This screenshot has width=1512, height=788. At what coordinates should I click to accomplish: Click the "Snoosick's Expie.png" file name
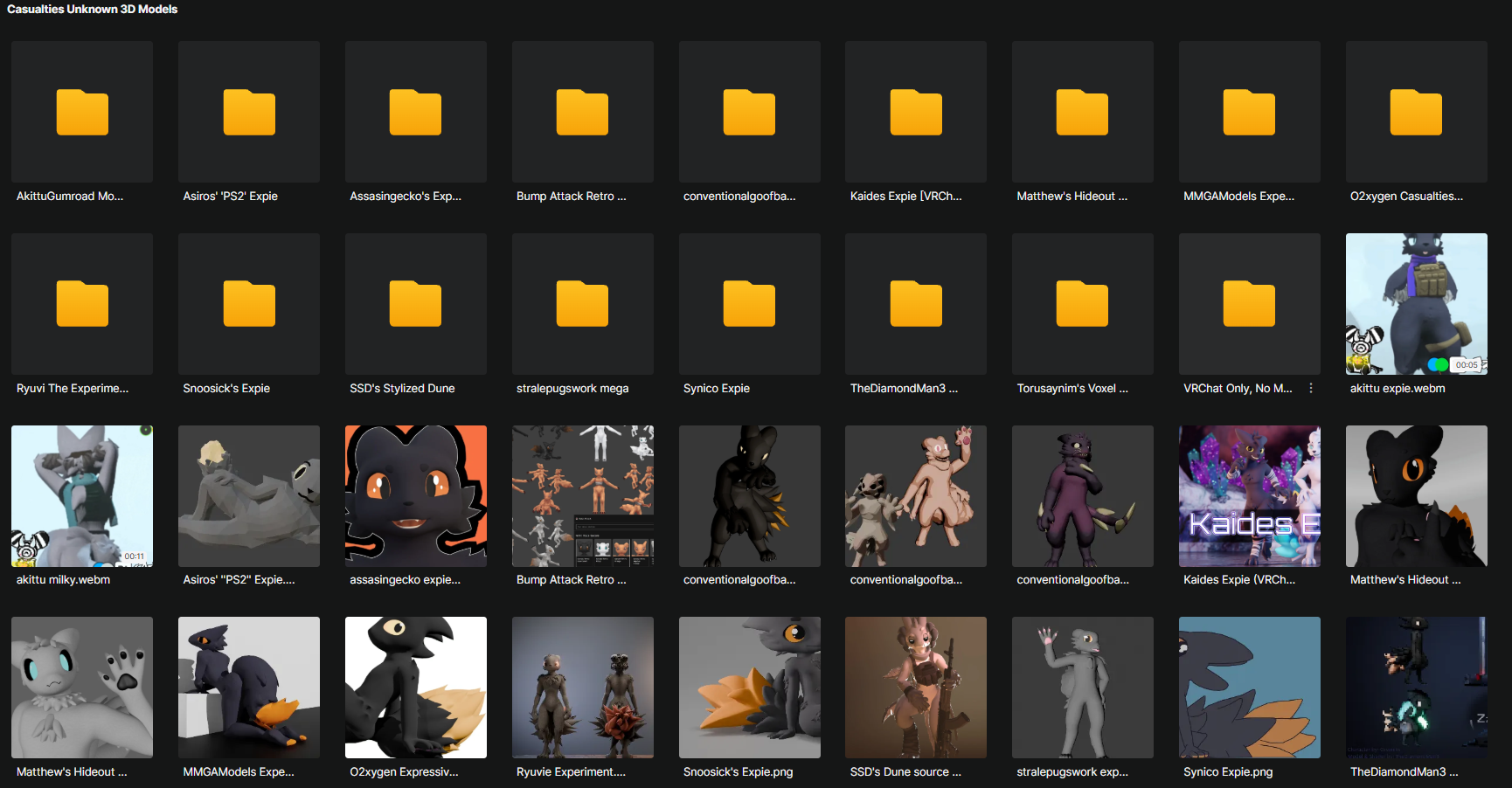pos(738,772)
